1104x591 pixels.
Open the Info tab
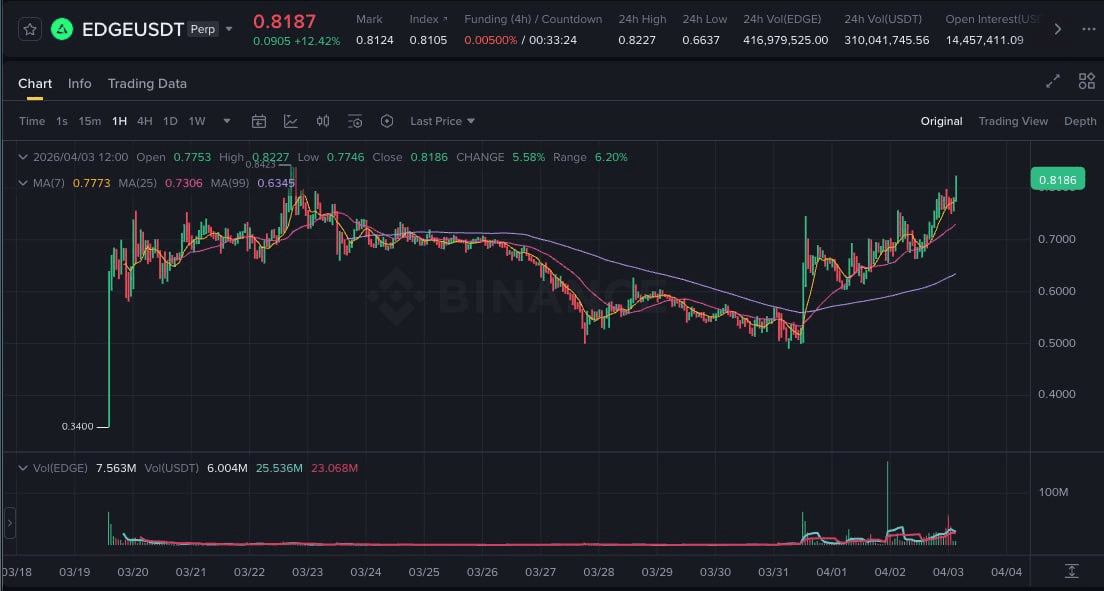pos(79,83)
